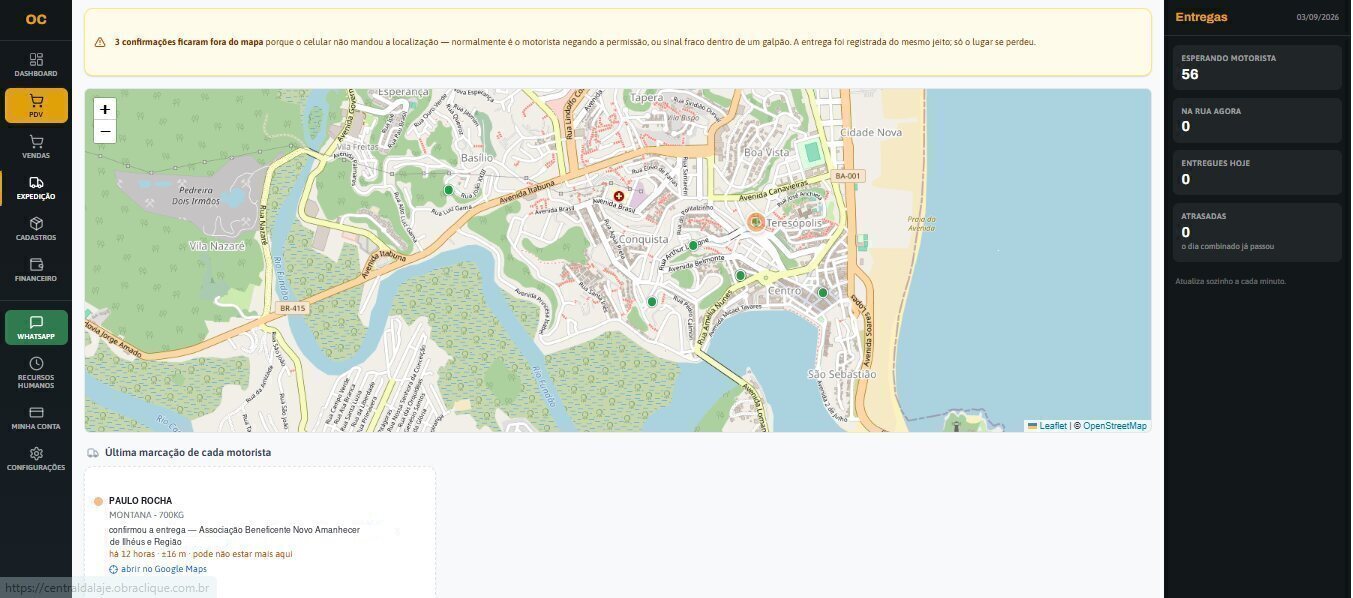The image size is (1353, 598).
Task: Open the Esperando Motorista 56 card
Action: (x=1257, y=67)
